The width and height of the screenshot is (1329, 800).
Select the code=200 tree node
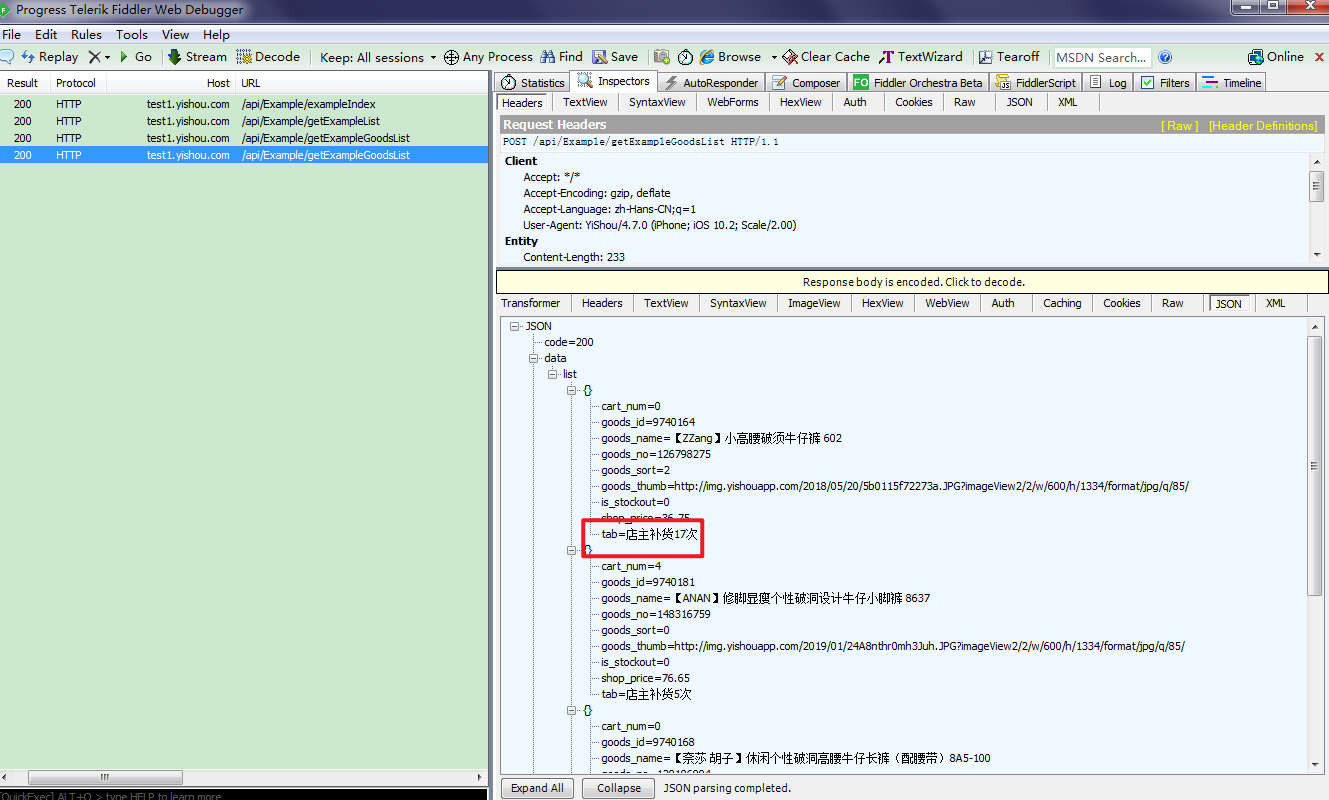coord(568,342)
